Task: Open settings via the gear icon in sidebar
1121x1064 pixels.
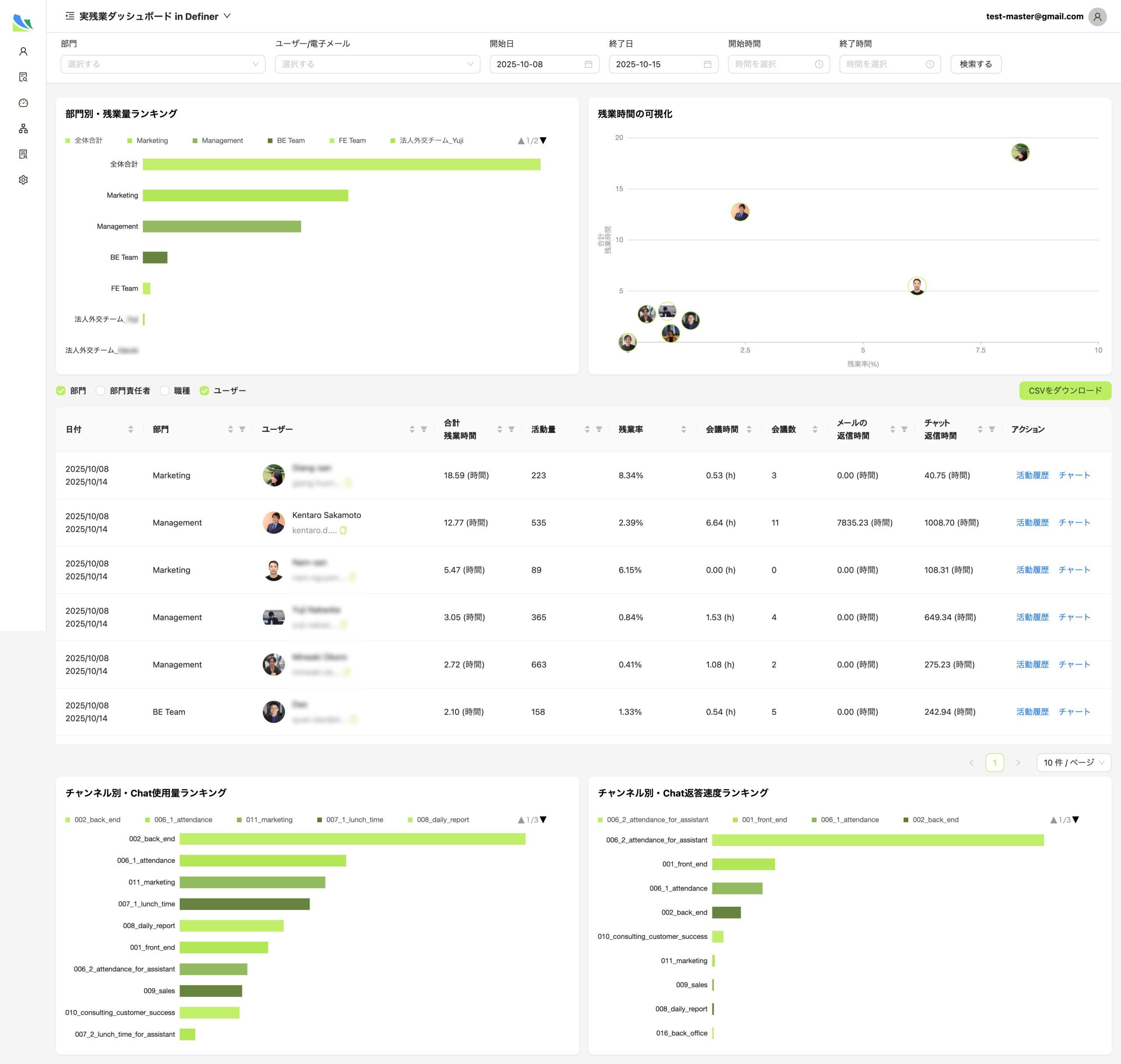Action: 24,180
